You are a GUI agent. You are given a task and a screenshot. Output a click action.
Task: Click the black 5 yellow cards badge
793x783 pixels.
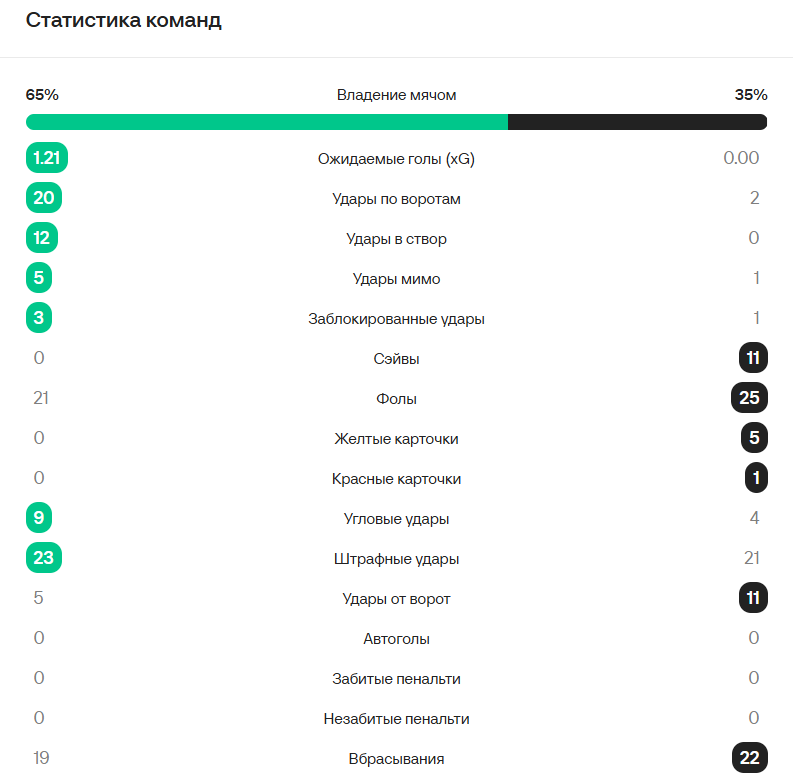point(754,438)
